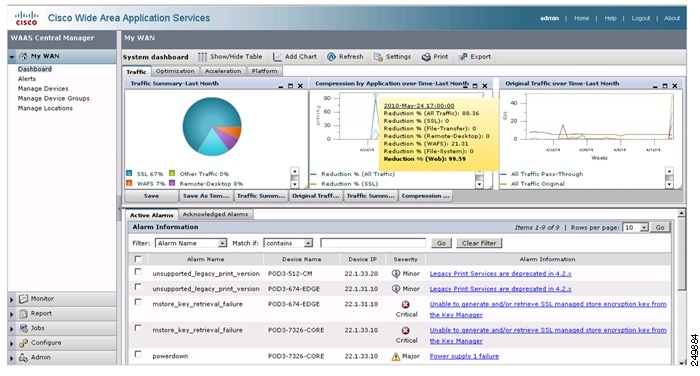The height and width of the screenshot is (376, 700).
Task: Select the Traffic tab
Action: pyautogui.click(x=136, y=71)
